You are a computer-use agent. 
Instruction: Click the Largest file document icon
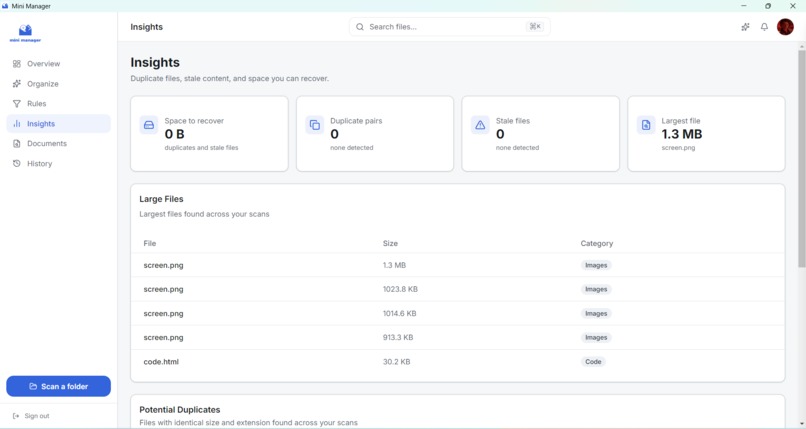pyautogui.click(x=646, y=125)
